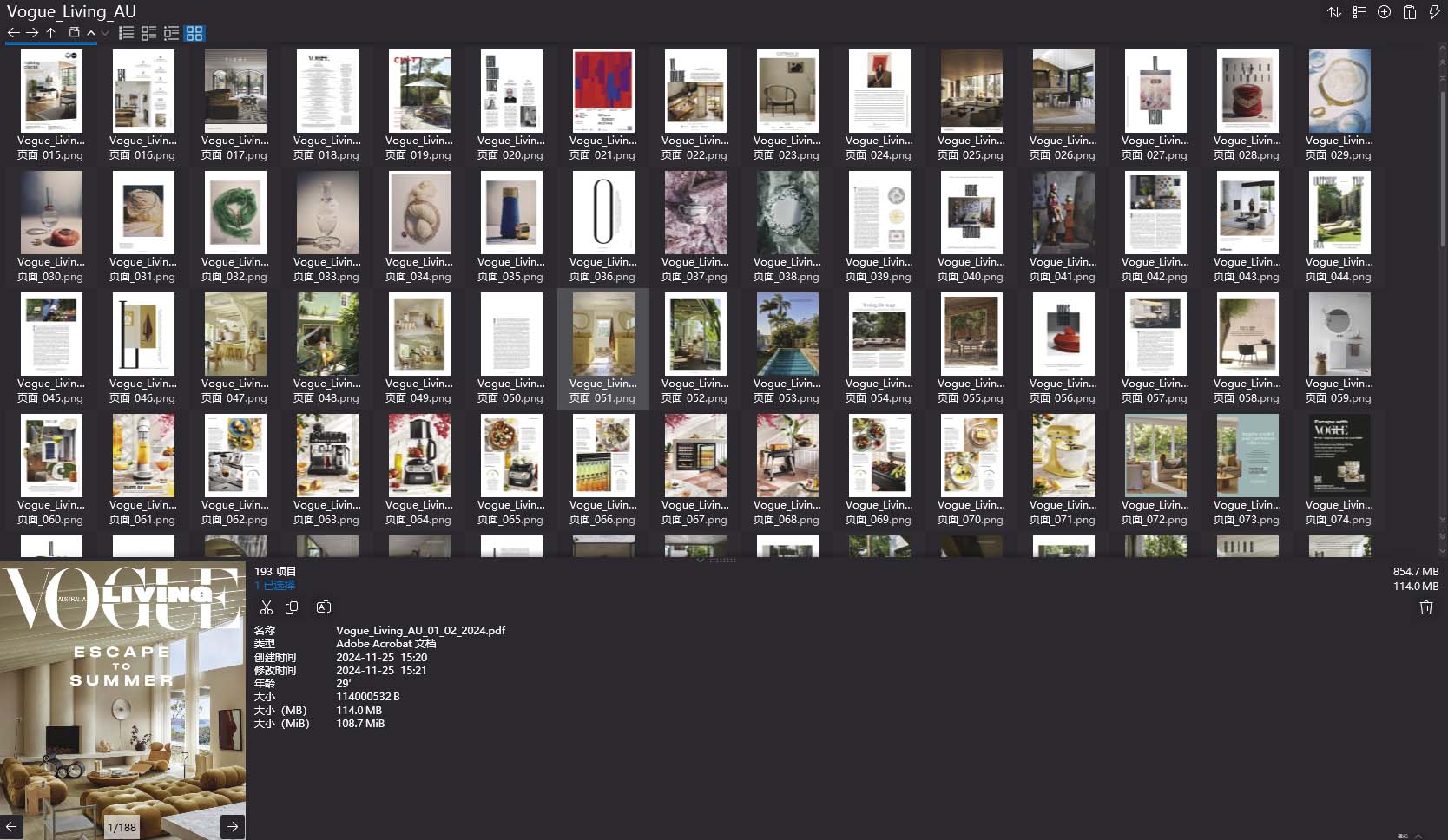Click the 1/188 page counter in the preview
The image size is (1448, 840).
pos(122,827)
